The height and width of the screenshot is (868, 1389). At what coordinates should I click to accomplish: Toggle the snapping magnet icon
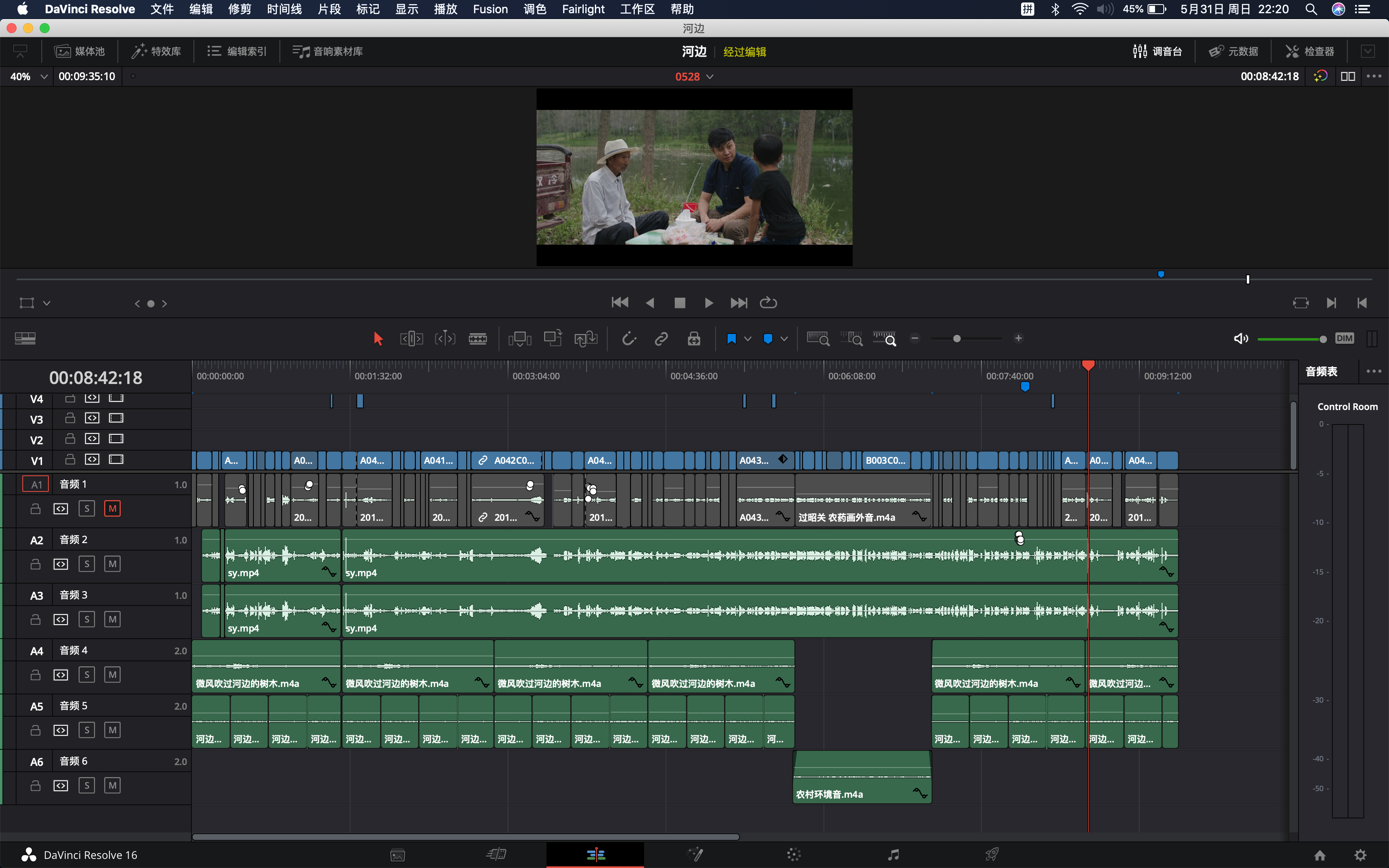(x=629, y=339)
